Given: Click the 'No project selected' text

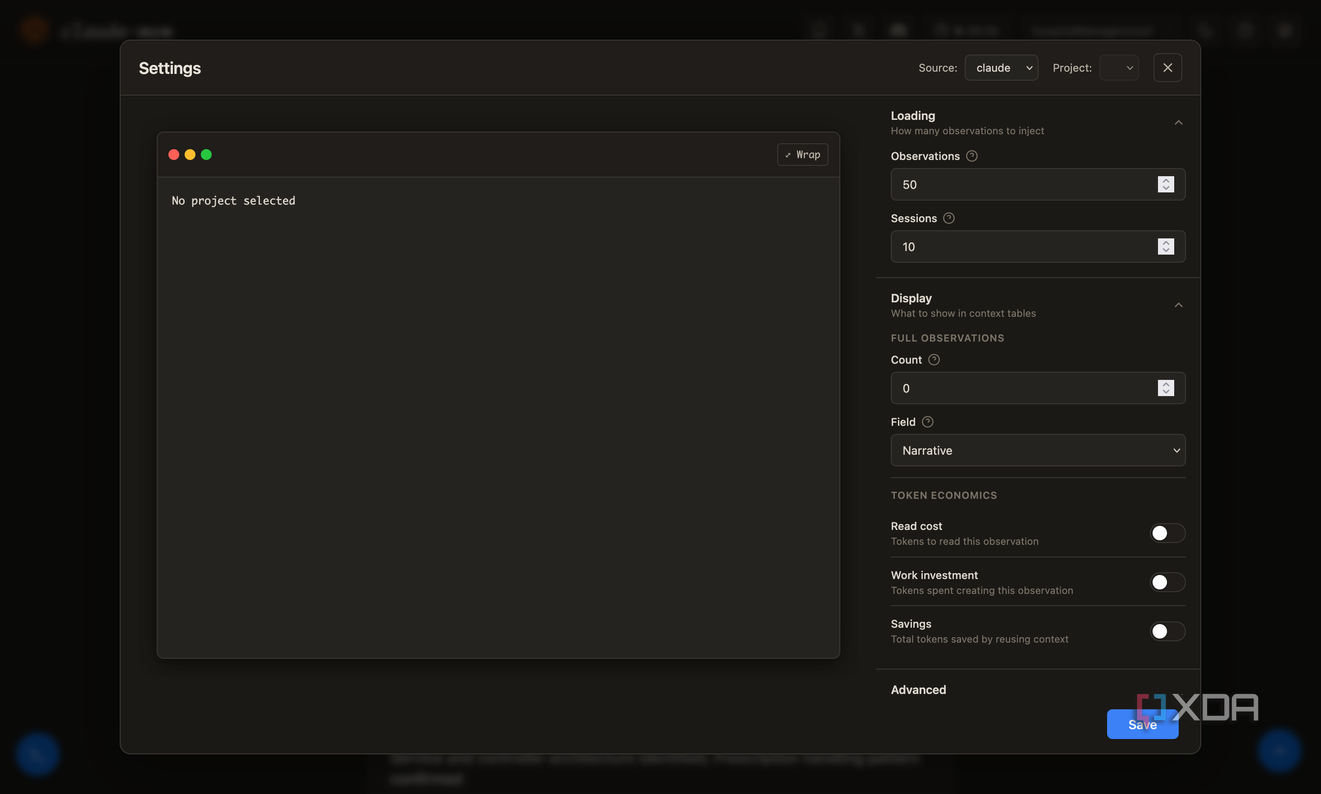Looking at the screenshot, I should 233,201.
